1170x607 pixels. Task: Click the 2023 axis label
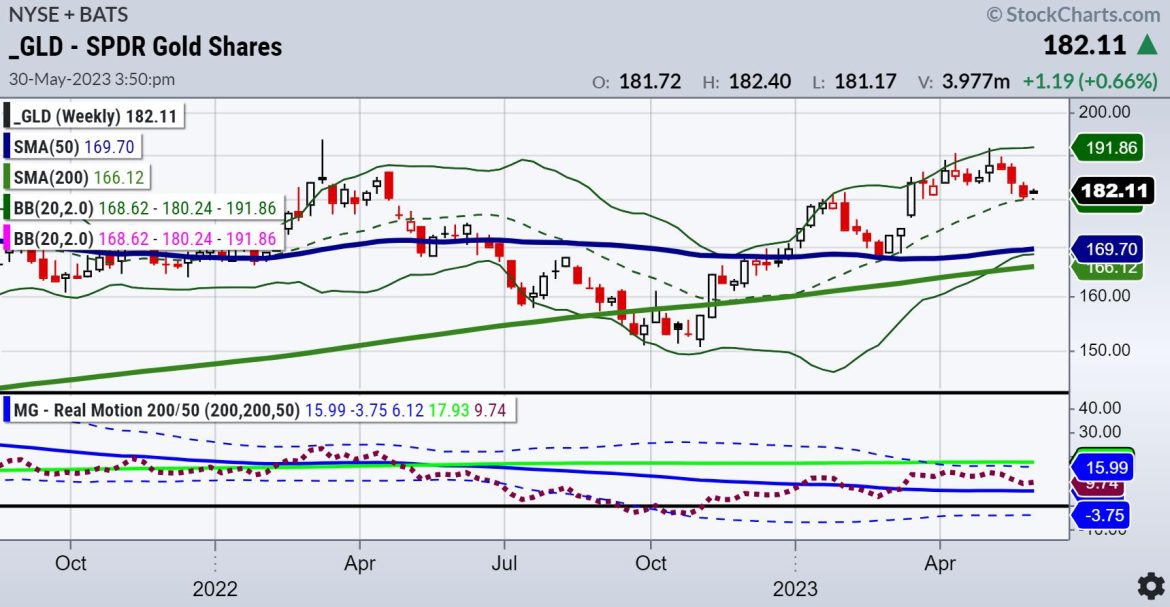click(797, 589)
